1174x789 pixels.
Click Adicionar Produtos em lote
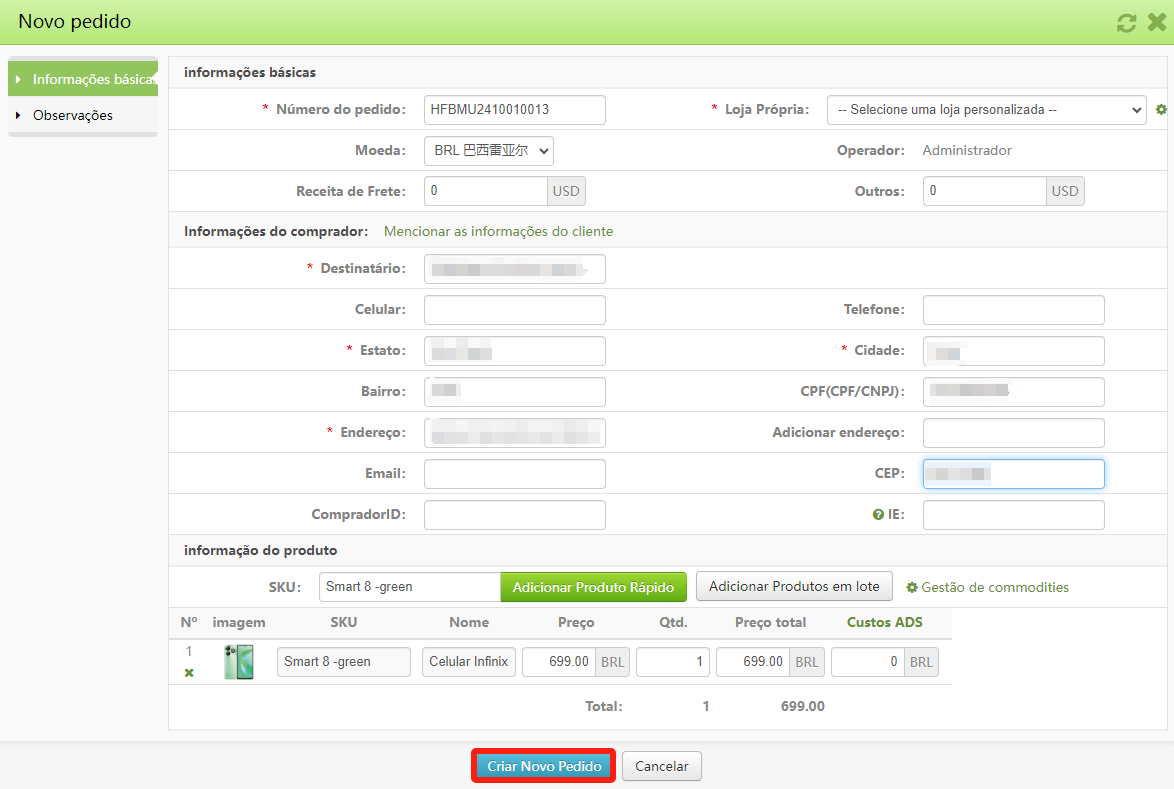click(x=794, y=586)
